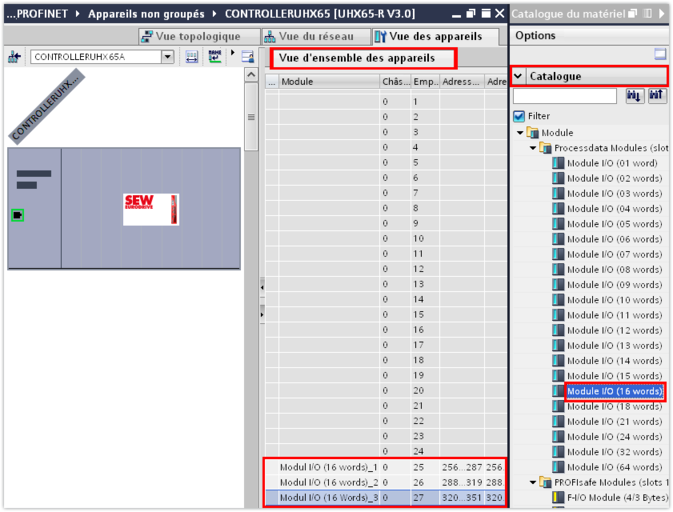Click the leftmost device toolbar icon
Image resolution: width=673 pixels, height=512 pixels.
(14, 58)
